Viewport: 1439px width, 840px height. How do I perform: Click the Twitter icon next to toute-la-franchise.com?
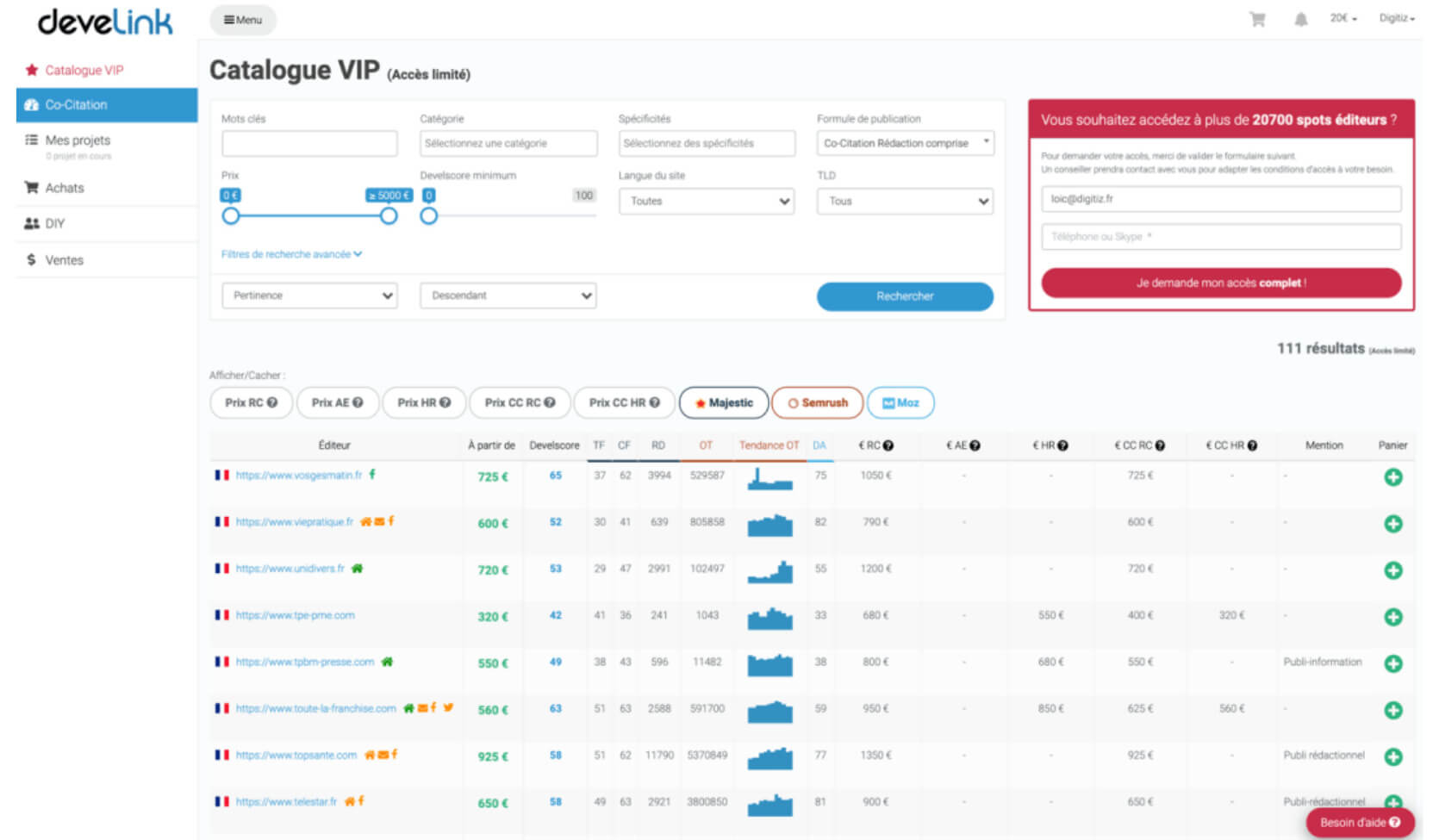tap(448, 707)
